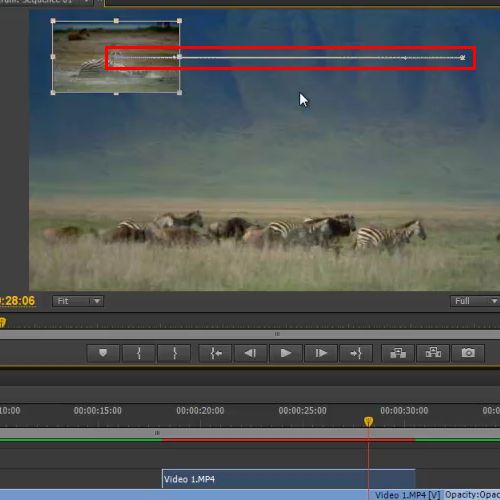The width and height of the screenshot is (500, 500).
Task: Click the motion path end keyframe
Action: [463, 58]
